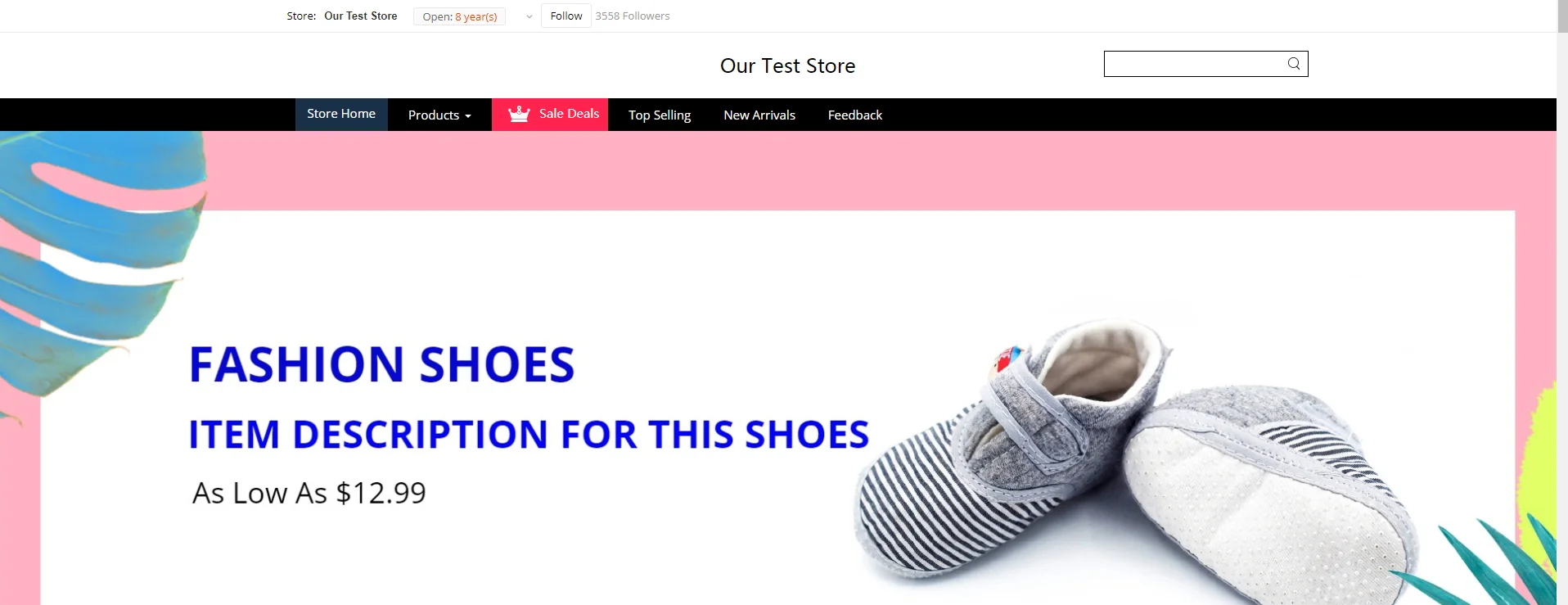Click the 3558 Followers count
This screenshot has height=605, width=1568.
click(633, 16)
